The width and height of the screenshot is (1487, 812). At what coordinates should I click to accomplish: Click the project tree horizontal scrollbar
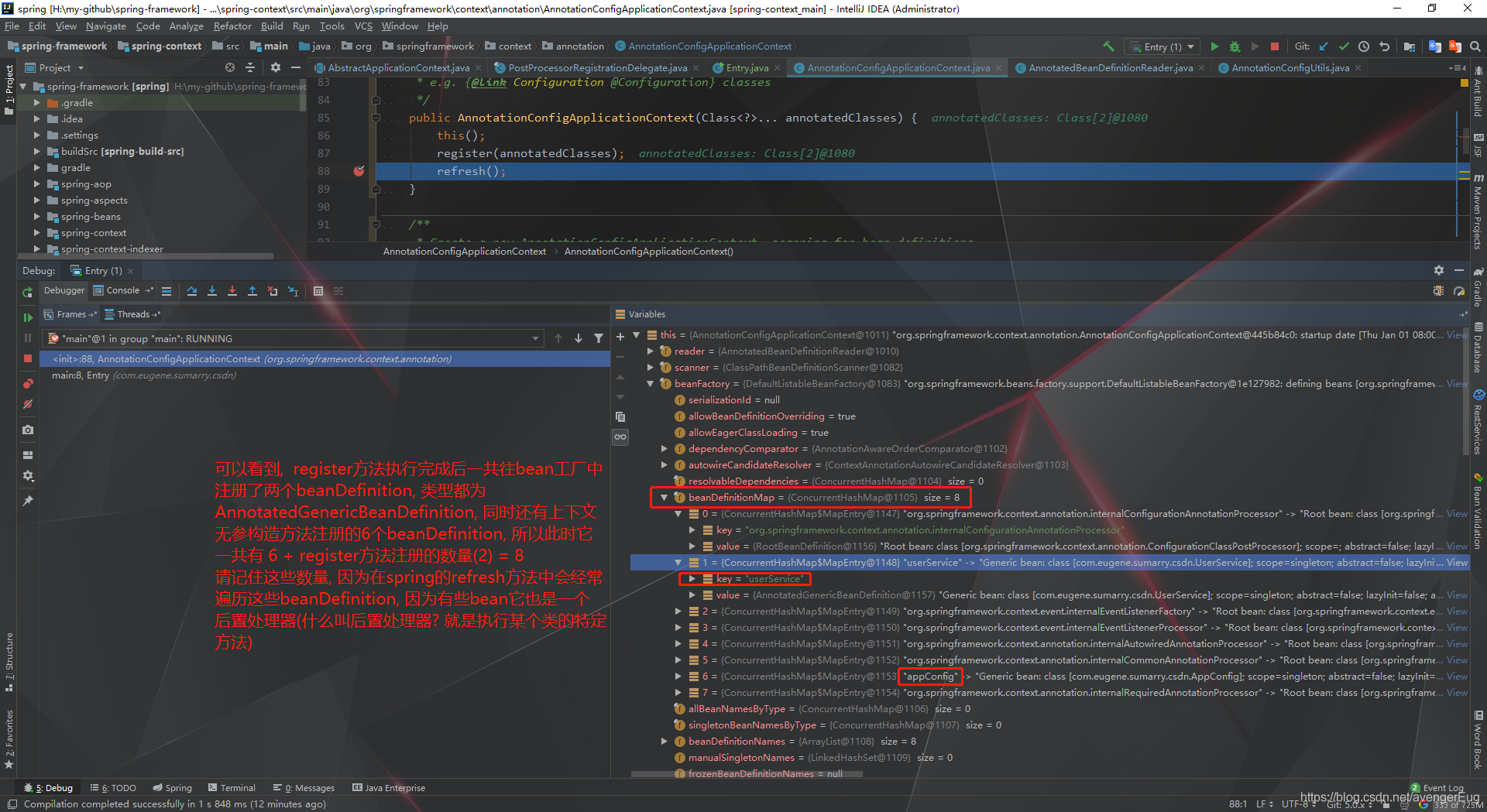pos(147,255)
